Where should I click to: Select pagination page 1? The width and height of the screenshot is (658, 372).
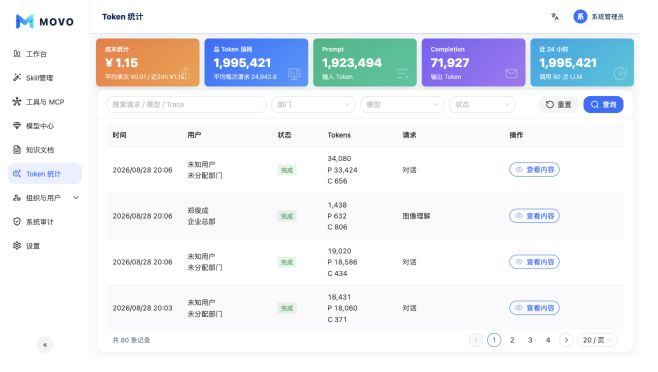click(x=494, y=340)
